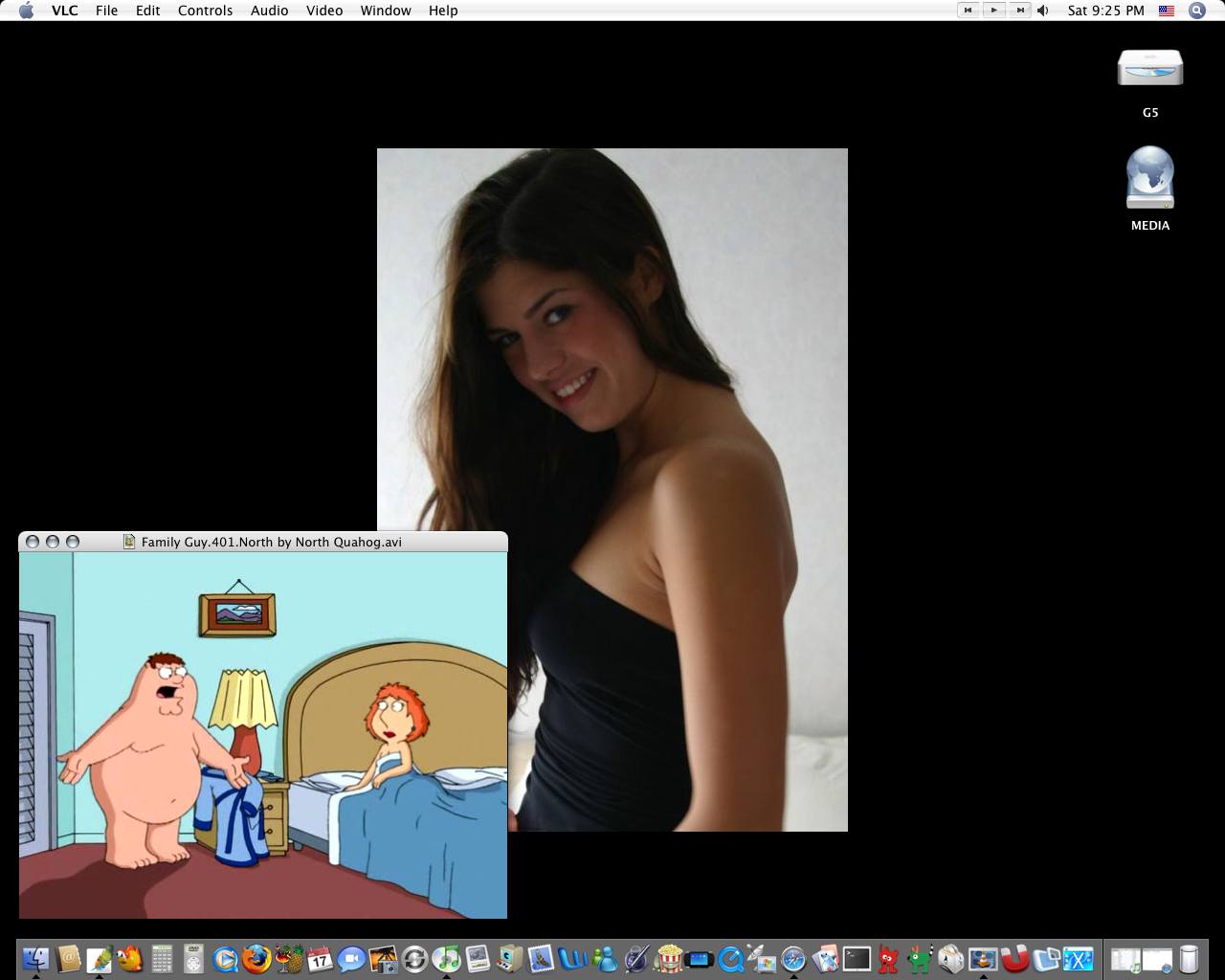Open iSync in the Dock

(x=414, y=959)
